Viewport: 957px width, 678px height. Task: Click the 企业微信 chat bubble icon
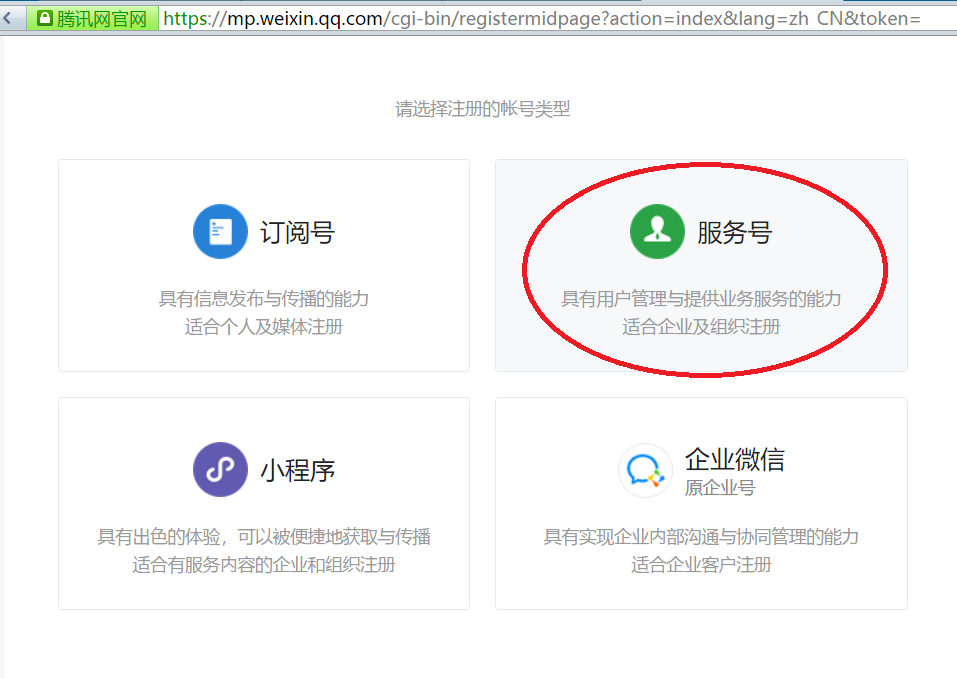646,471
